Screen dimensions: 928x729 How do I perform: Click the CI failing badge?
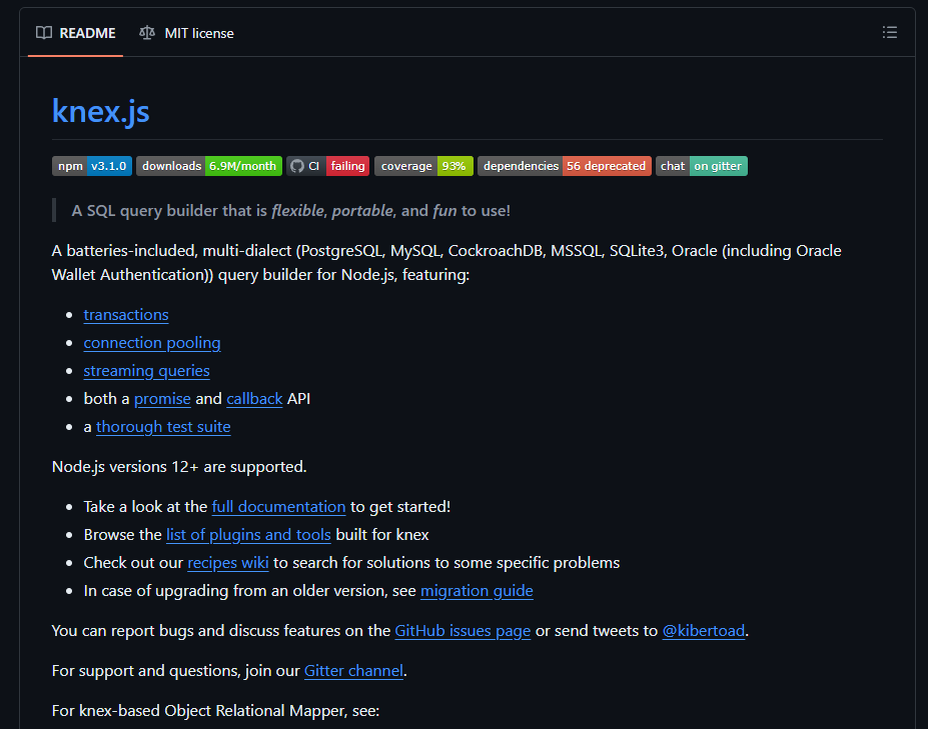[328, 166]
